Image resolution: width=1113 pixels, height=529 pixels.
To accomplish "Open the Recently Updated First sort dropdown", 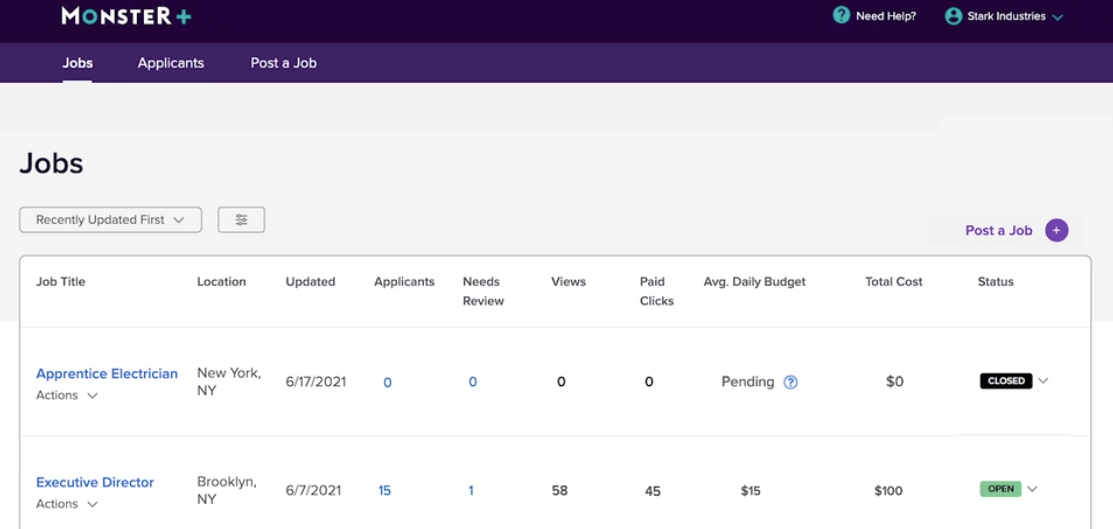I will point(110,220).
